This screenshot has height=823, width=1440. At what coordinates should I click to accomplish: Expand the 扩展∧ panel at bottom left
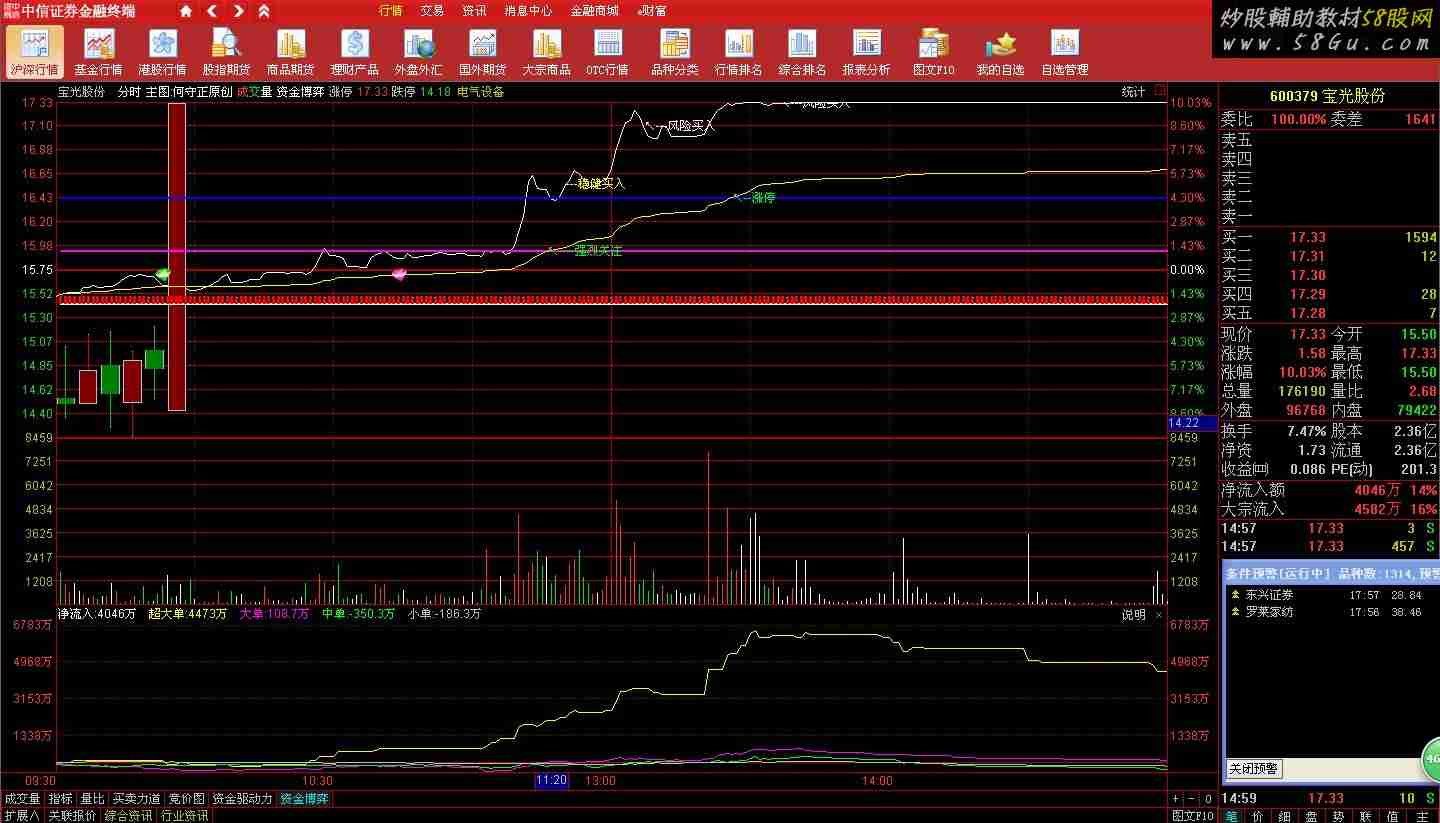pos(21,815)
